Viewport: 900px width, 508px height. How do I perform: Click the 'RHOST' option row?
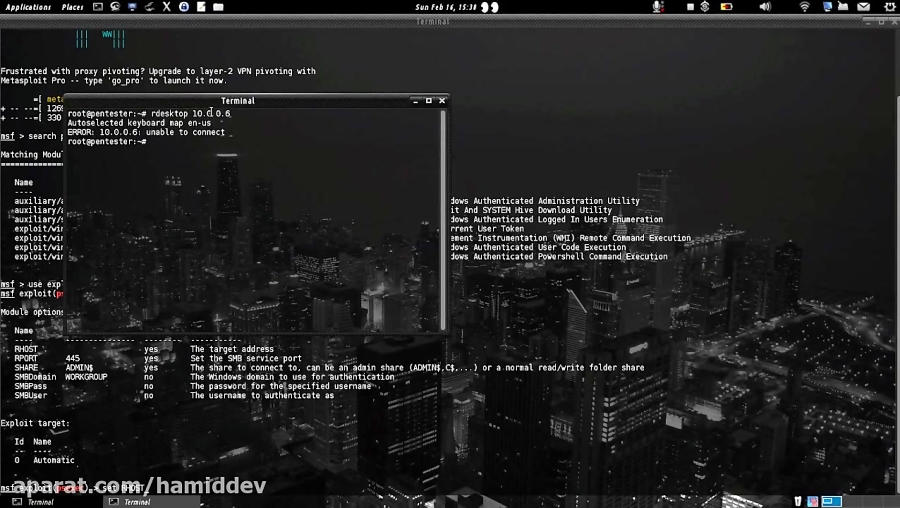143,349
